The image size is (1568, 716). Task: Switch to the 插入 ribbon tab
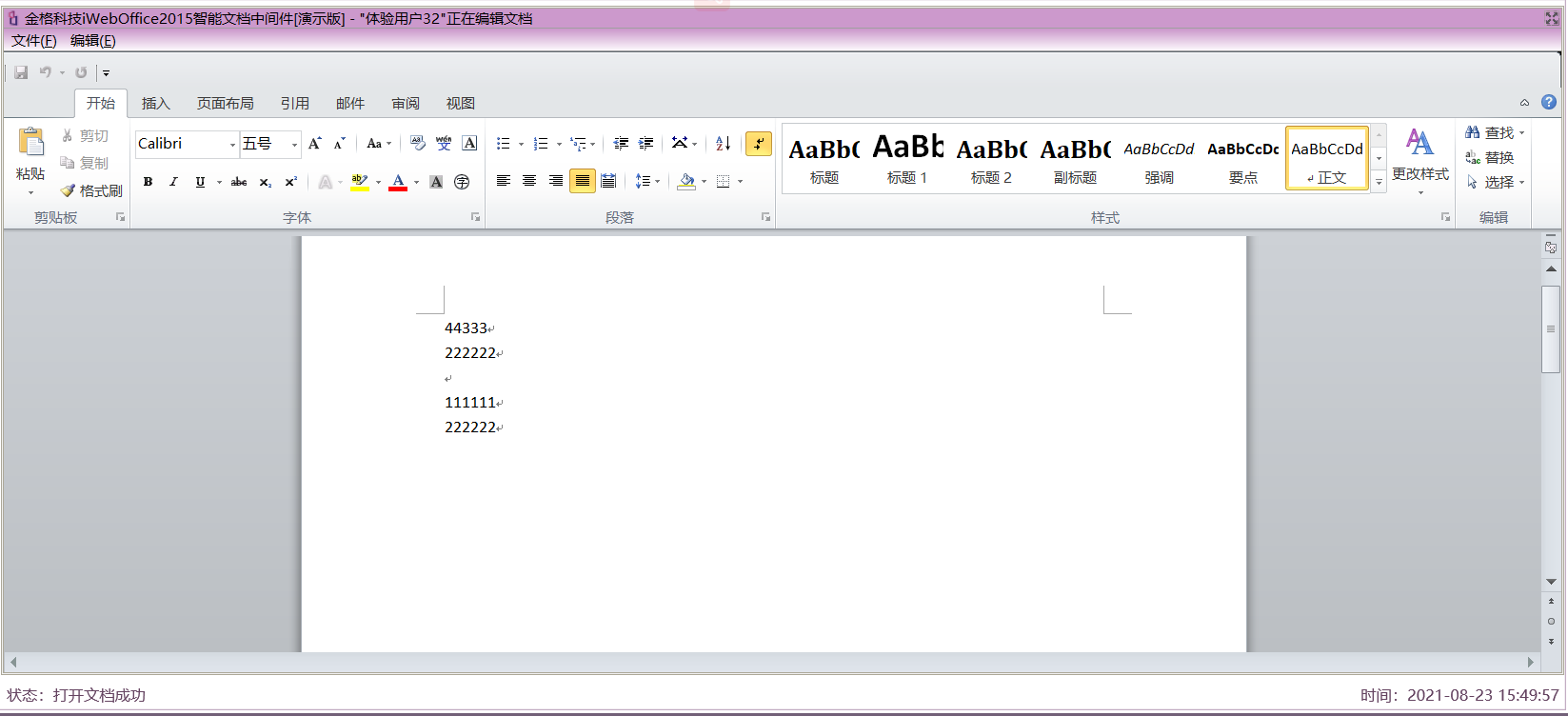click(155, 103)
